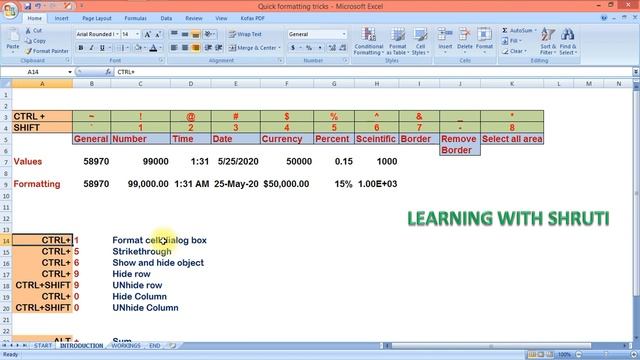This screenshot has width=640, height=360.
Task: Open the font size dropdown
Action: point(137,34)
